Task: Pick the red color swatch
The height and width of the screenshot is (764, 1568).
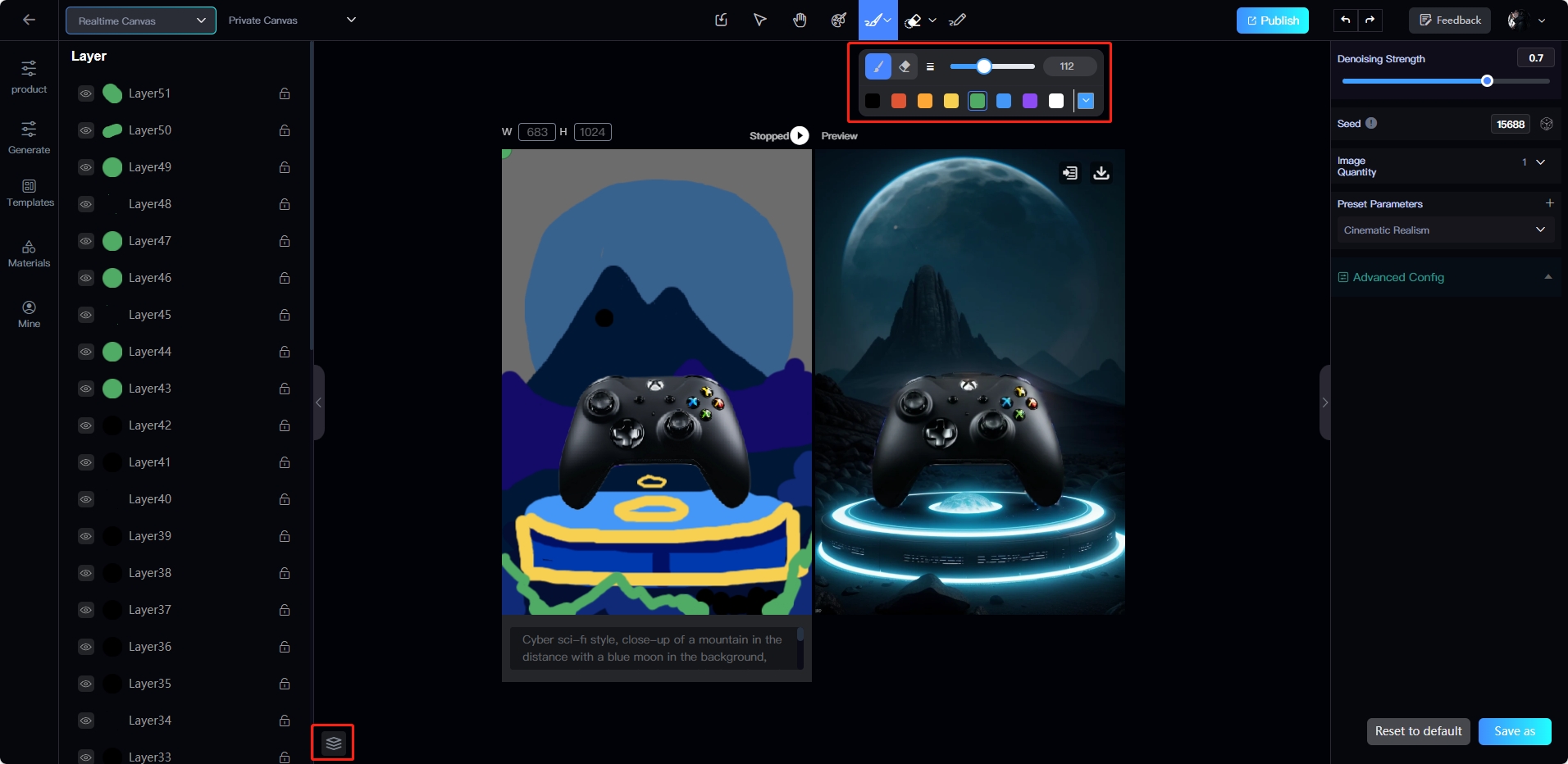Action: [x=899, y=101]
